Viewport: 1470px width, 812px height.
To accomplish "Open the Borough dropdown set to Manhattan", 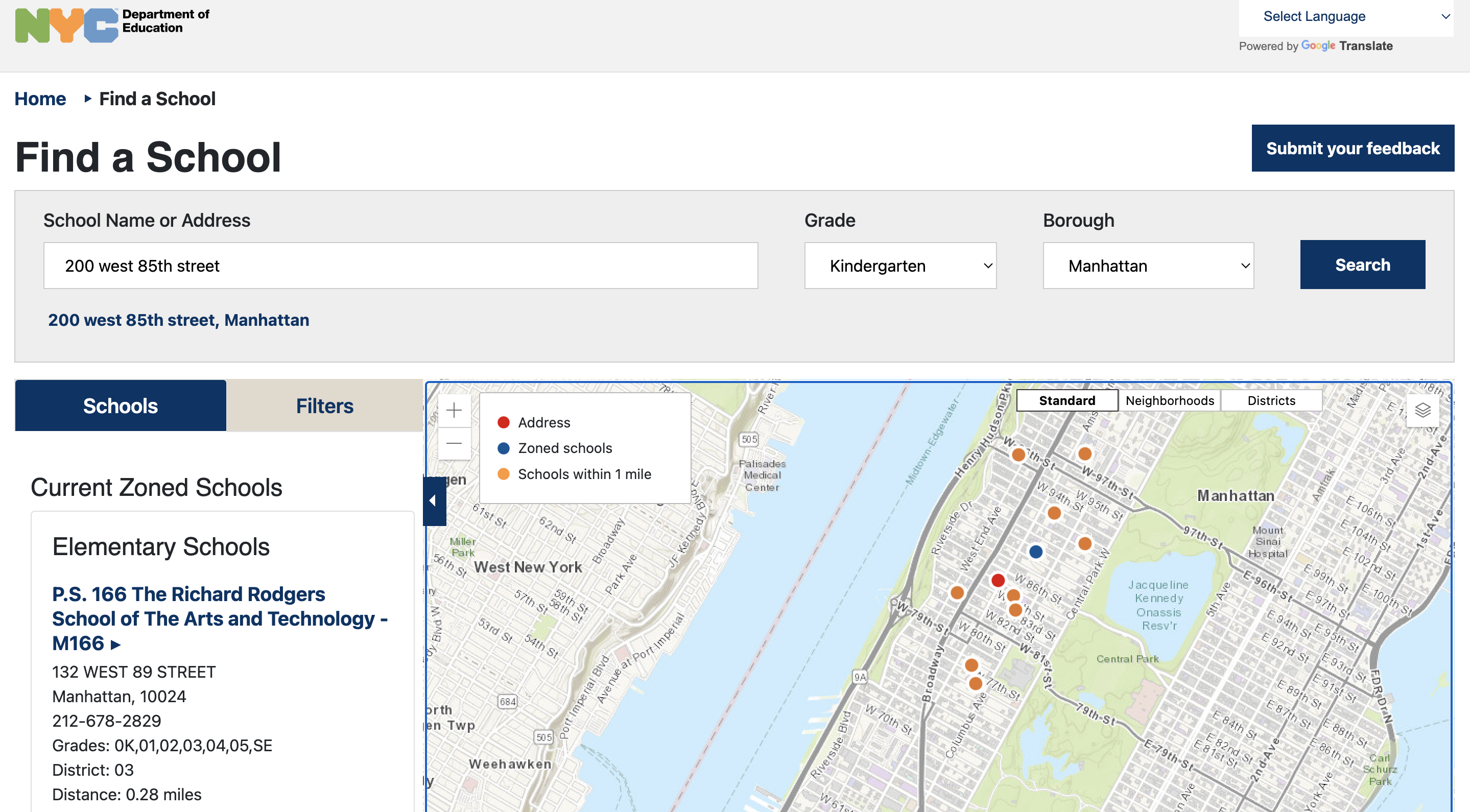I will tap(1148, 265).
